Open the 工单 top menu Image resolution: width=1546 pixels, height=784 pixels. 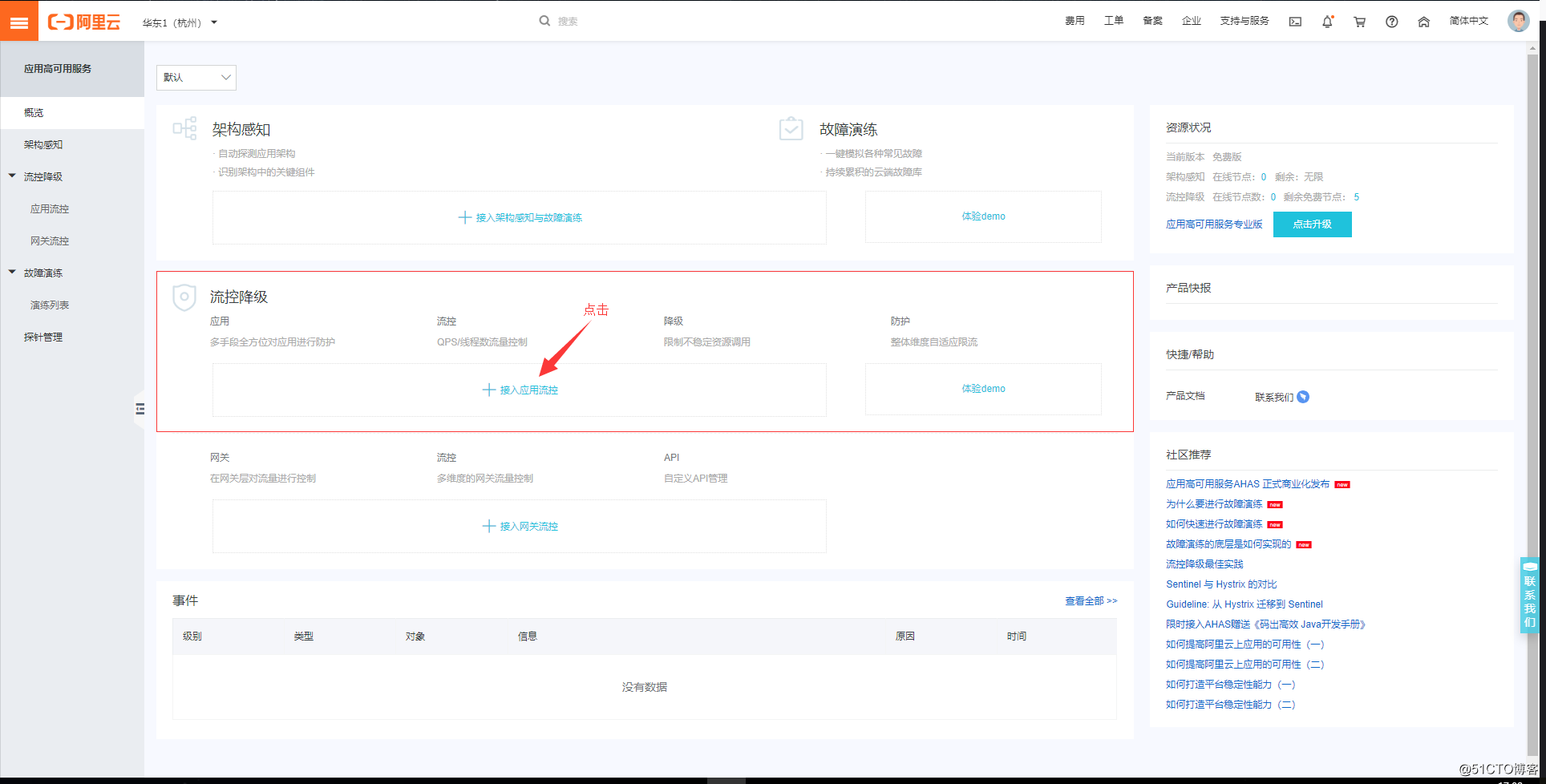(1114, 21)
